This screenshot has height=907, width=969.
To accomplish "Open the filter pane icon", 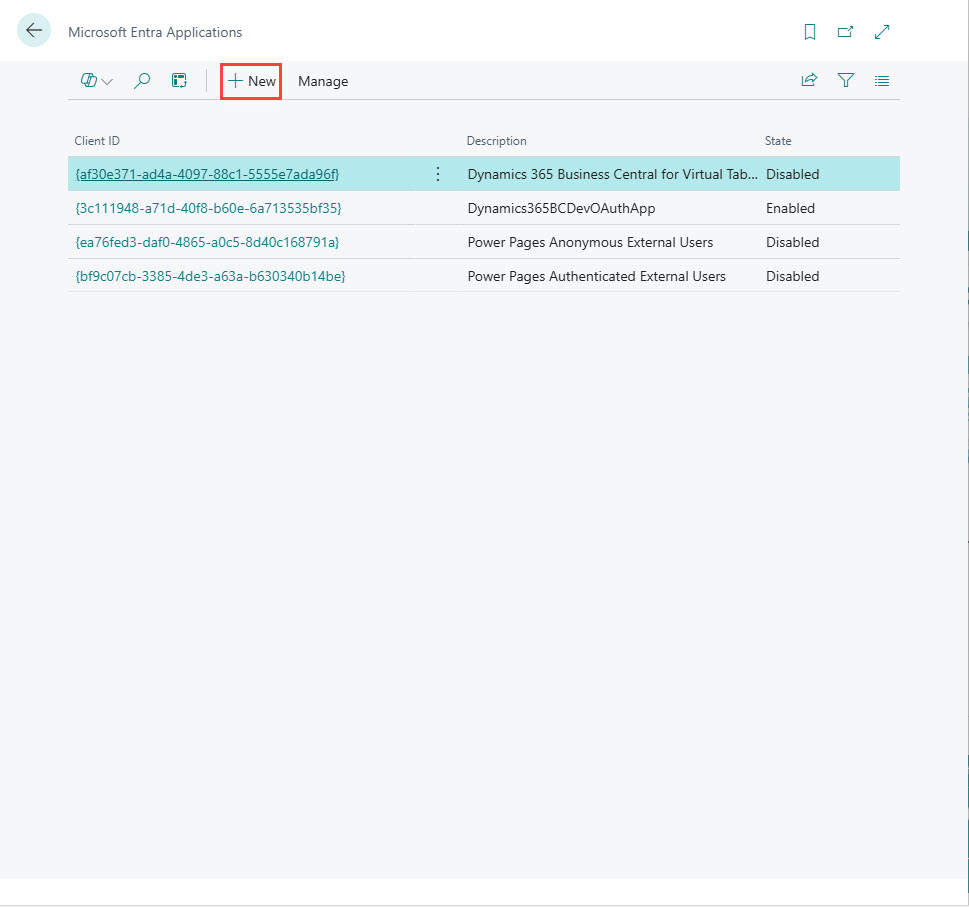I will point(846,81).
